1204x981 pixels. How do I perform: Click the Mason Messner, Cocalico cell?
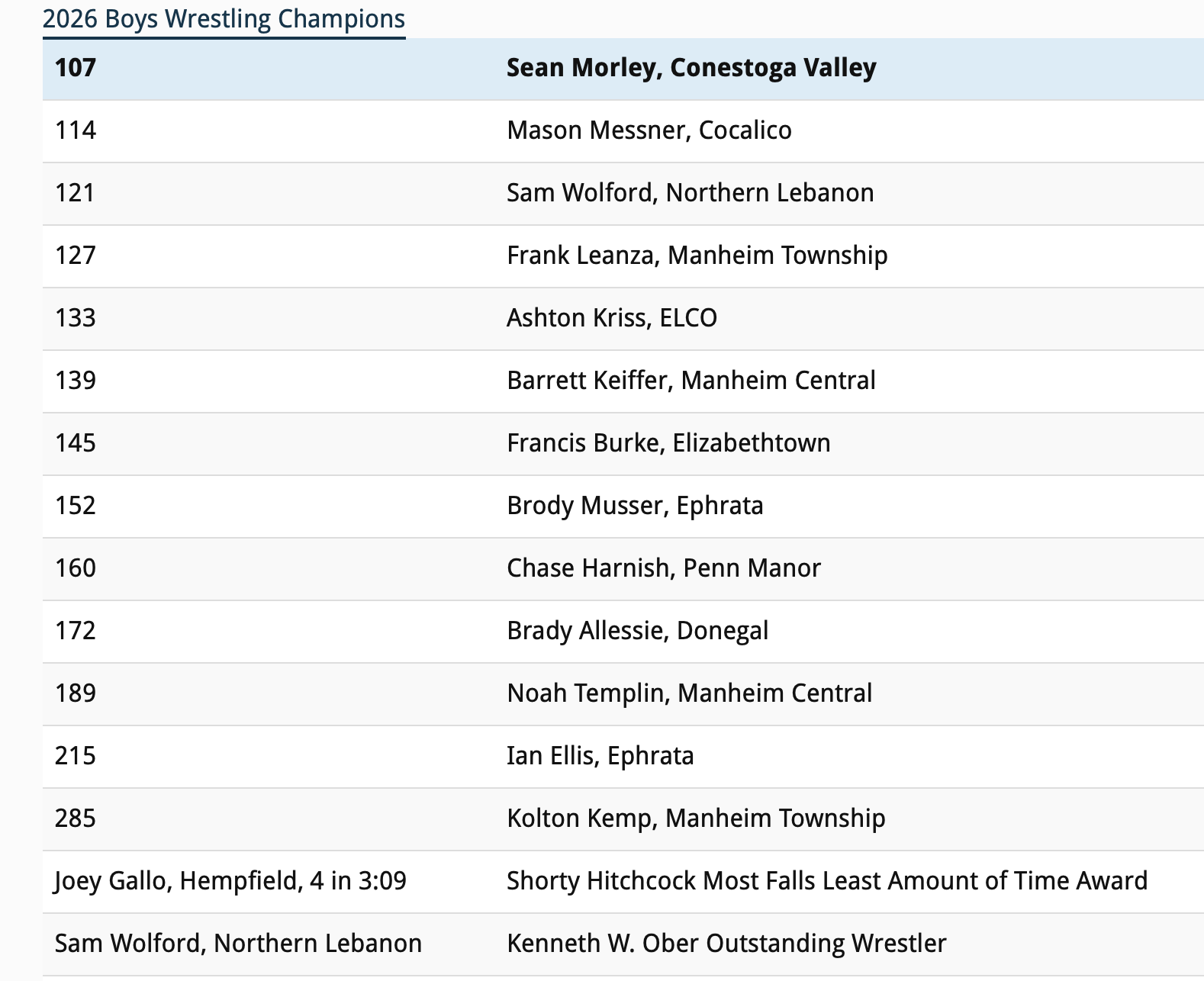pyautogui.click(x=649, y=130)
